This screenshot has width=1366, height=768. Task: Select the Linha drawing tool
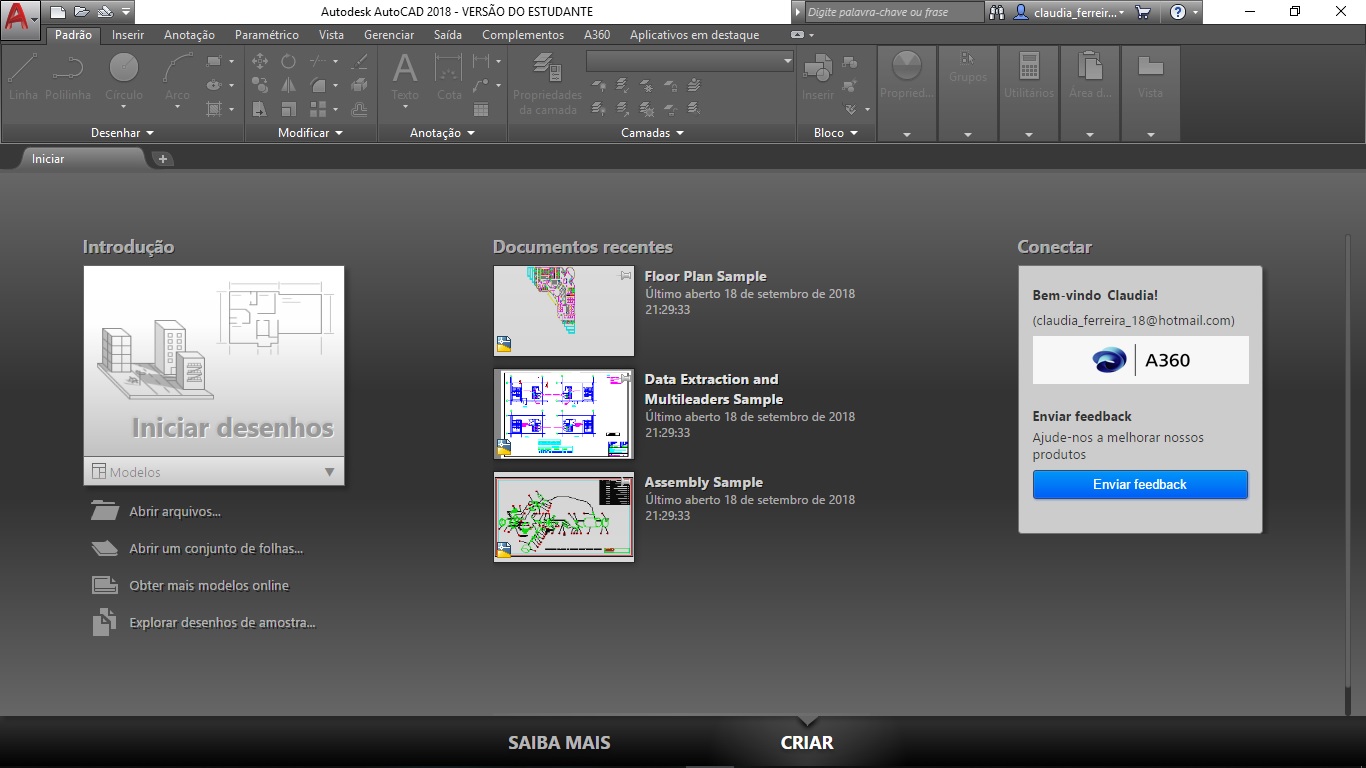tap(23, 77)
